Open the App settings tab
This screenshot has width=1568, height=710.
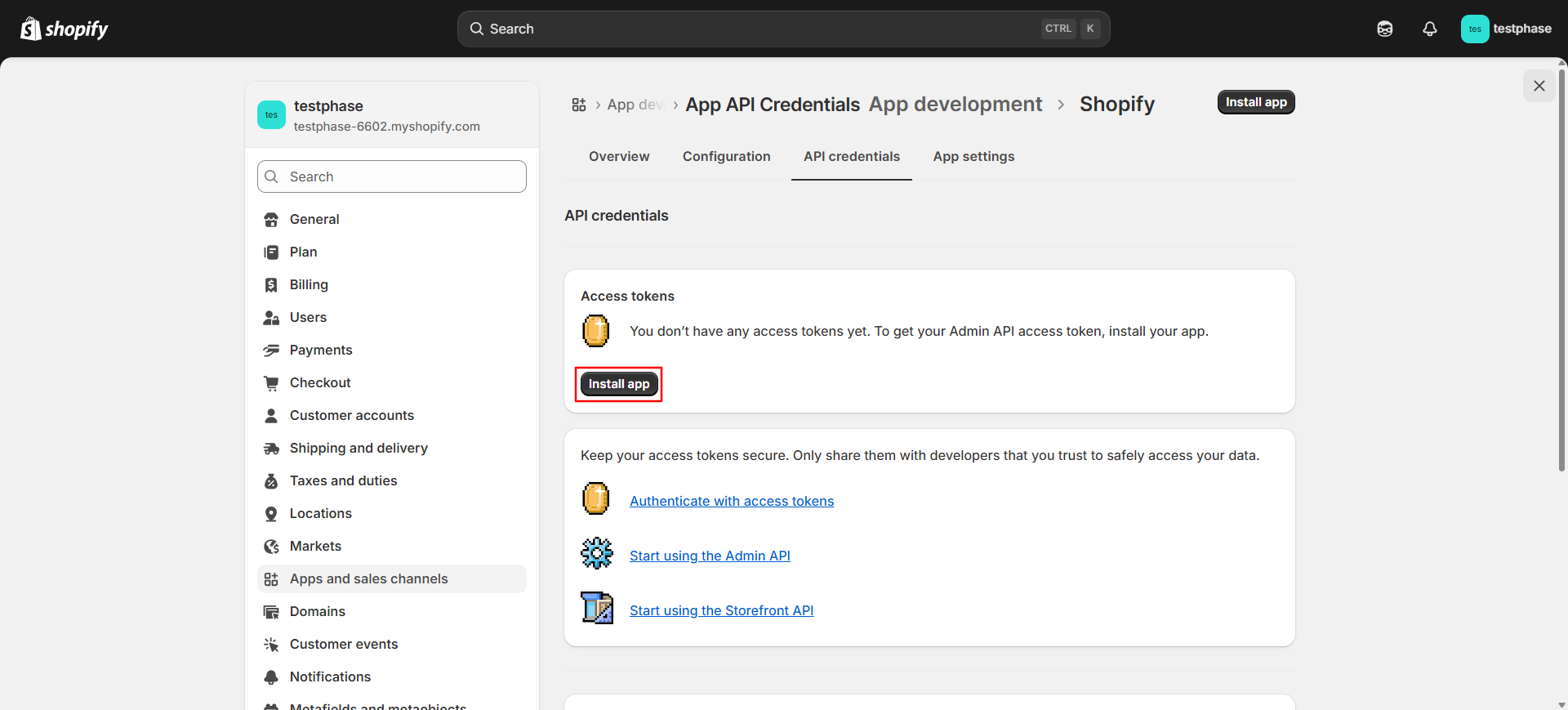974,156
